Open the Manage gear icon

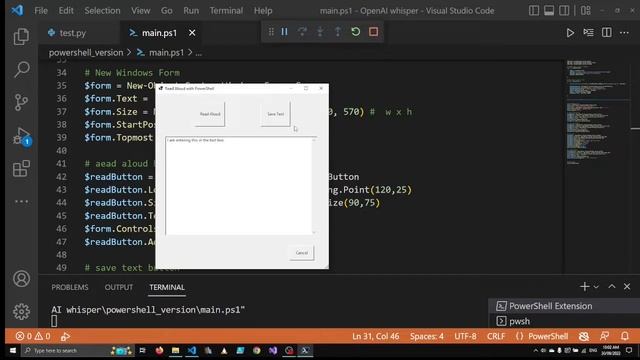(21, 312)
